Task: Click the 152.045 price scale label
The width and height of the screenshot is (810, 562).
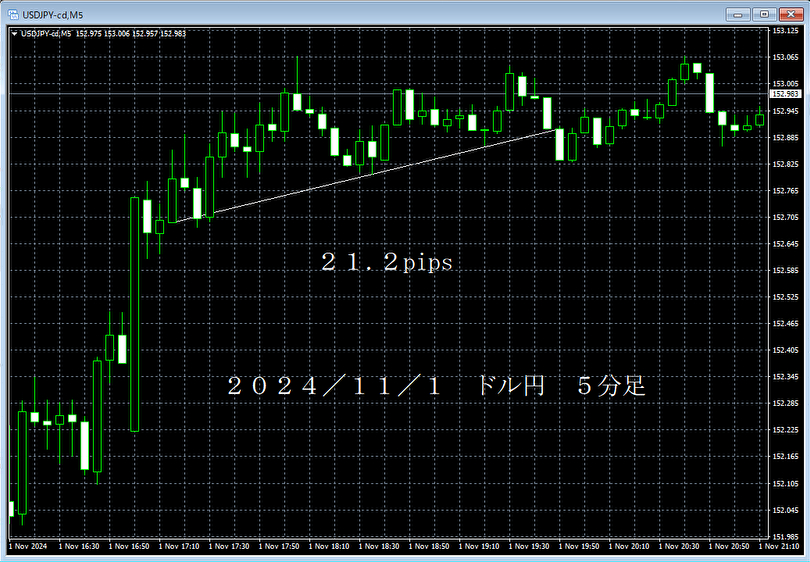Action: point(785,510)
